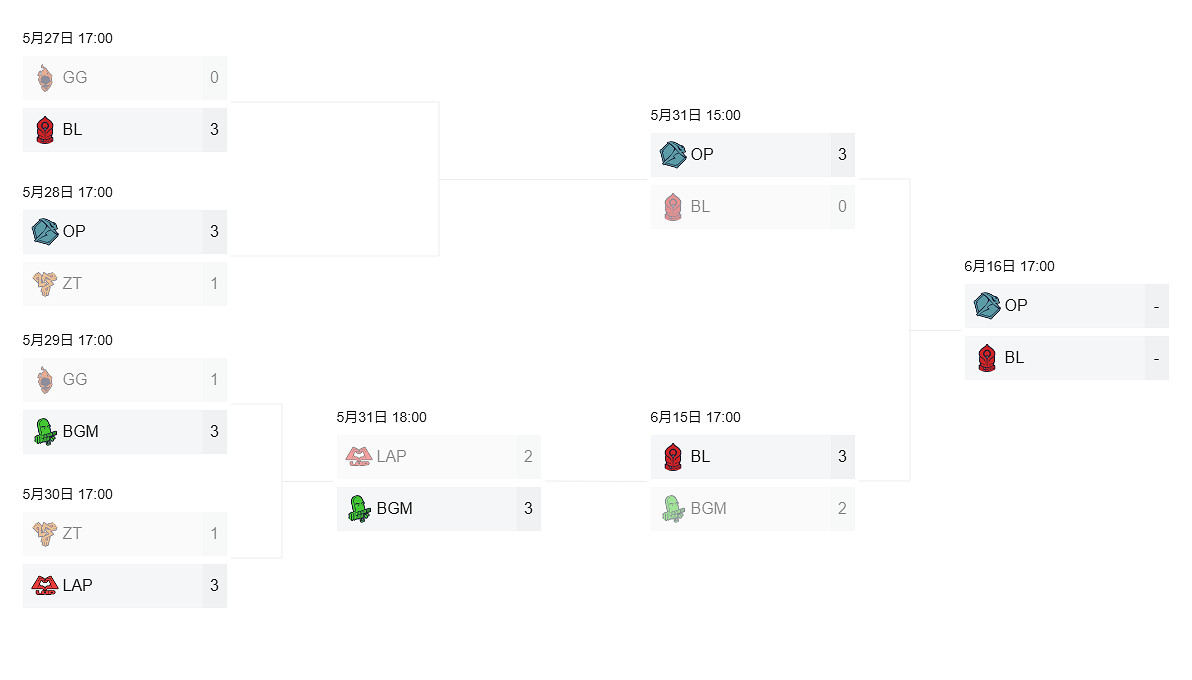The image size is (1192, 680).
Task: Click BGM logo in May 29 match
Action: (x=44, y=432)
